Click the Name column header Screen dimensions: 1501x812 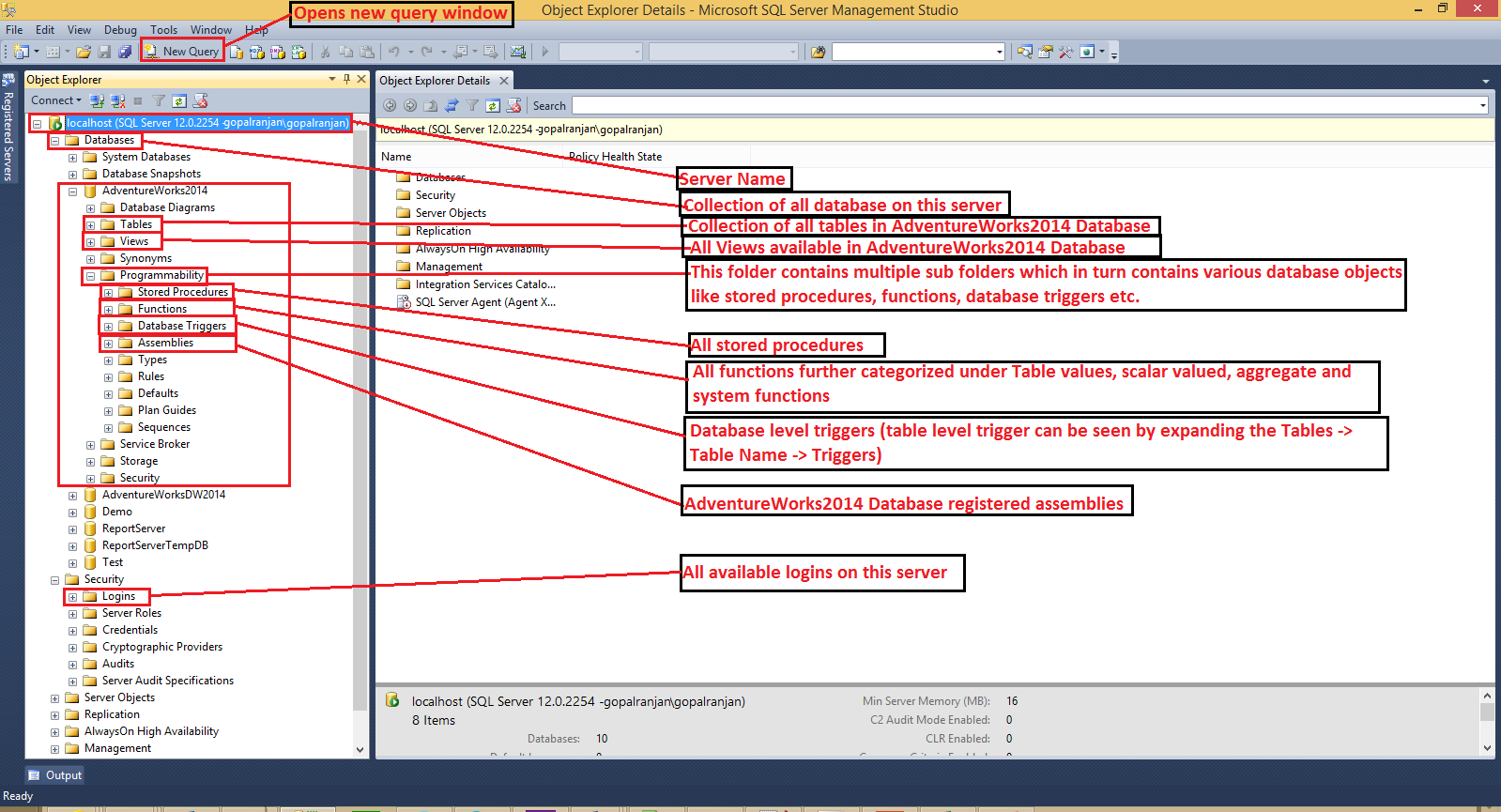[x=396, y=157]
